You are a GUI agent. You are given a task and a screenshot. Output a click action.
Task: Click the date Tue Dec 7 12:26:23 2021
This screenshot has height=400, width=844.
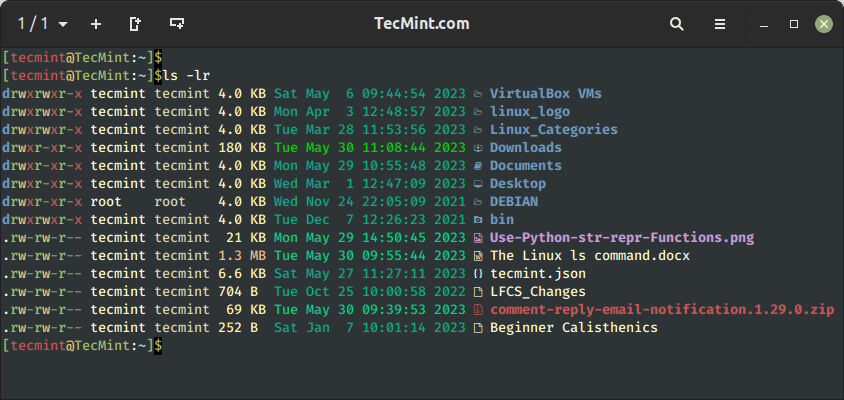(370, 220)
